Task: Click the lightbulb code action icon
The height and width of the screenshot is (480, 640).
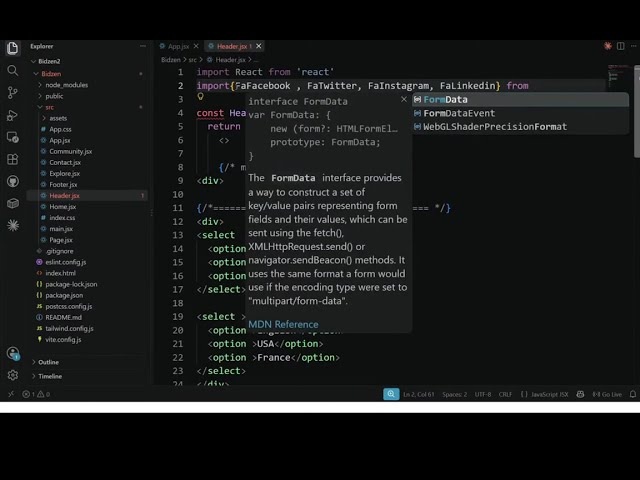Action: coord(200,96)
